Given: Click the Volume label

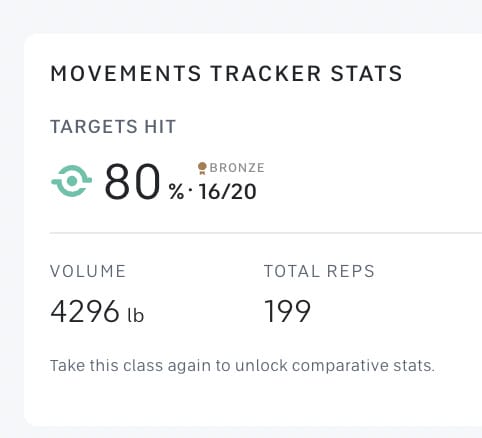Looking at the screenshot, I should click(88, 271).
